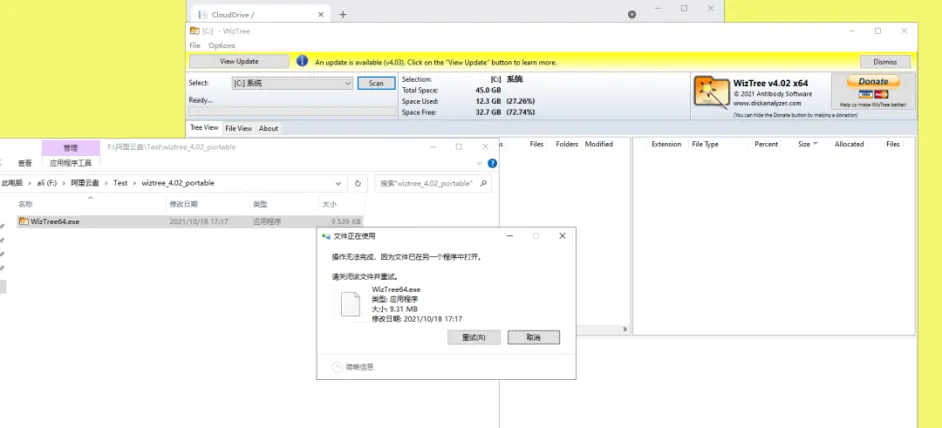Expand the address bar history dropdown

(338, 183)
